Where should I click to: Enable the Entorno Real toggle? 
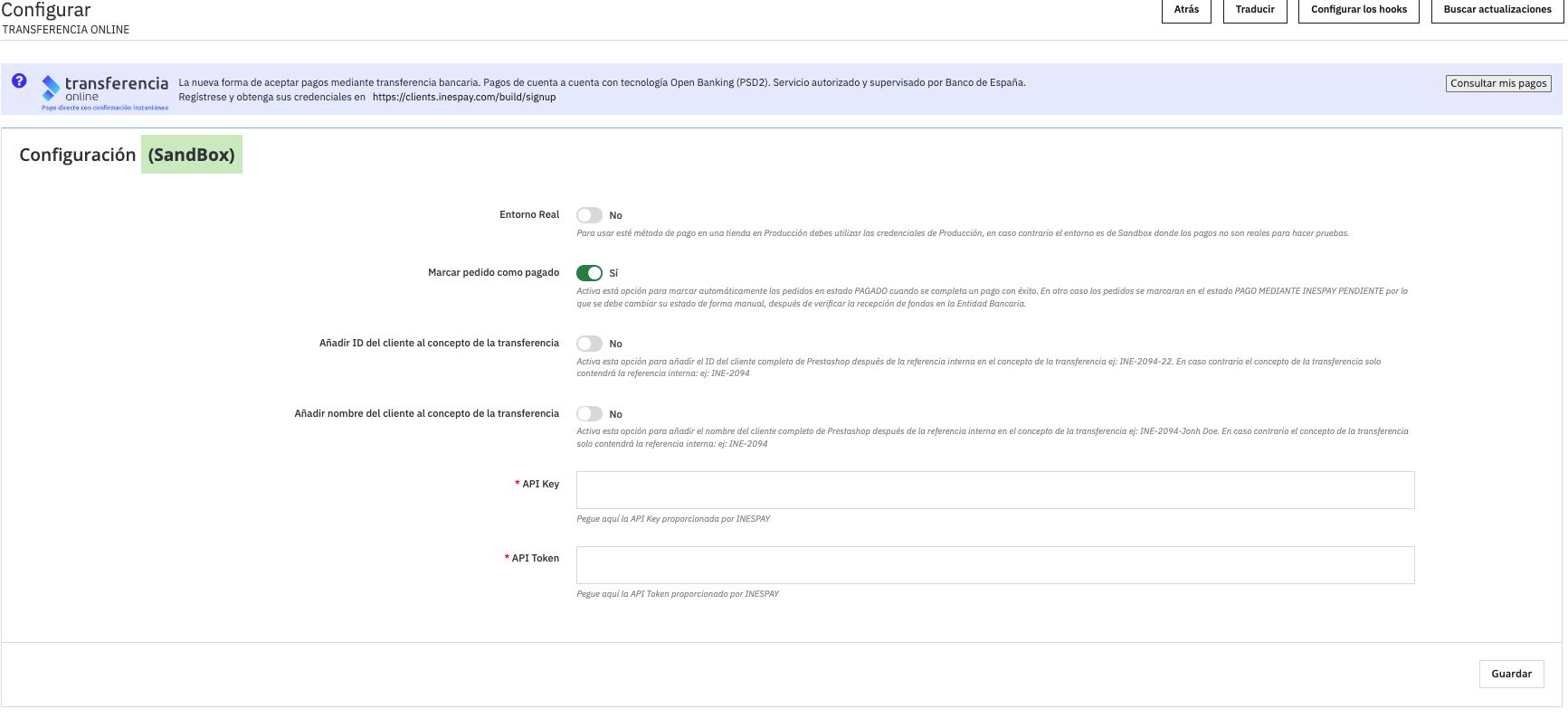point(589,215)
